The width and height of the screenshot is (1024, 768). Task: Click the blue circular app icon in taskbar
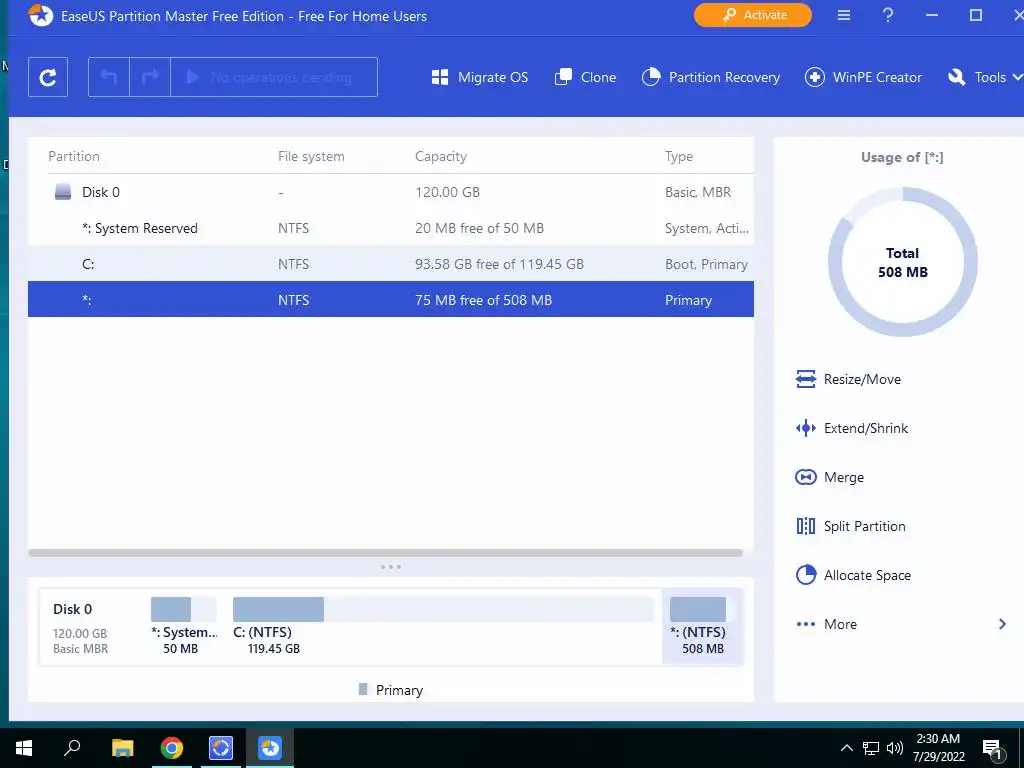coord(221,748)
